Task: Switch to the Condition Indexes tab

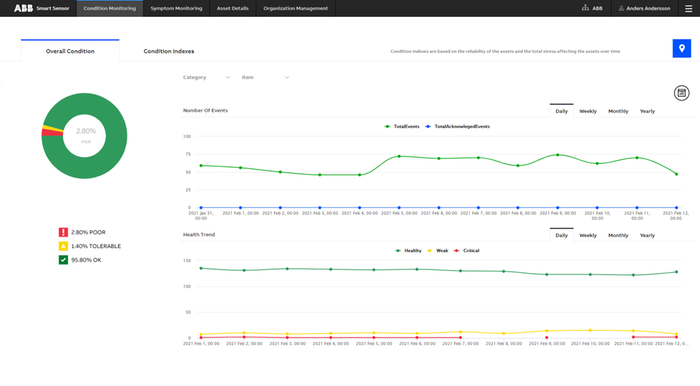Action: (169, 51)
